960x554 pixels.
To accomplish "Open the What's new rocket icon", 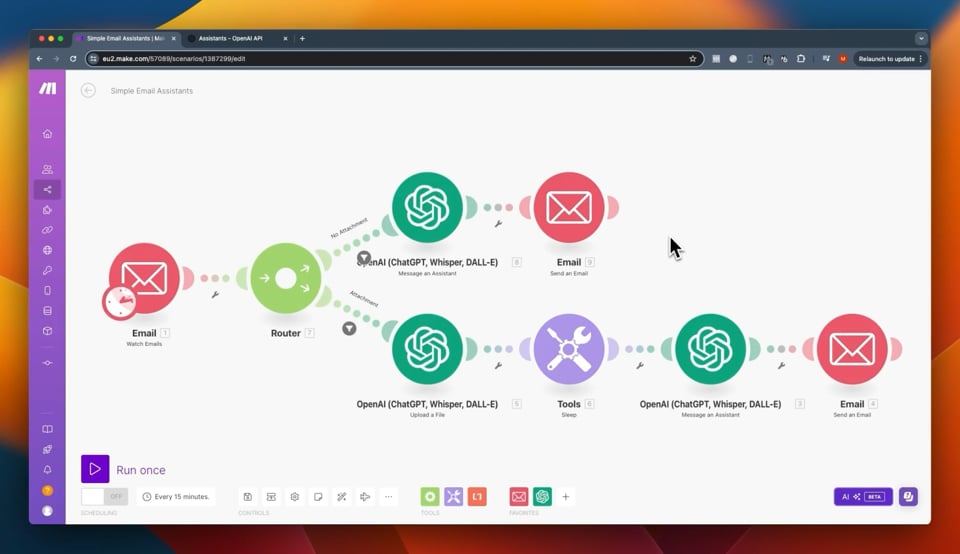I will pyautogui.click(x=47, y=449).
